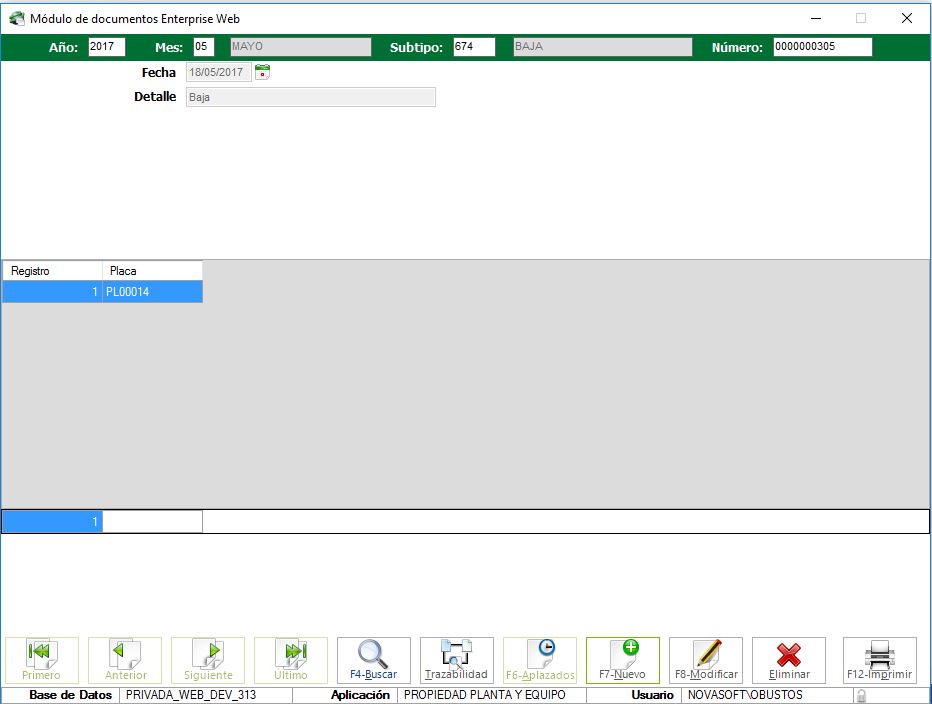Click the padlock icon in status bar
This screenshot has width=932, height=704.
click(x=861, y=695)
